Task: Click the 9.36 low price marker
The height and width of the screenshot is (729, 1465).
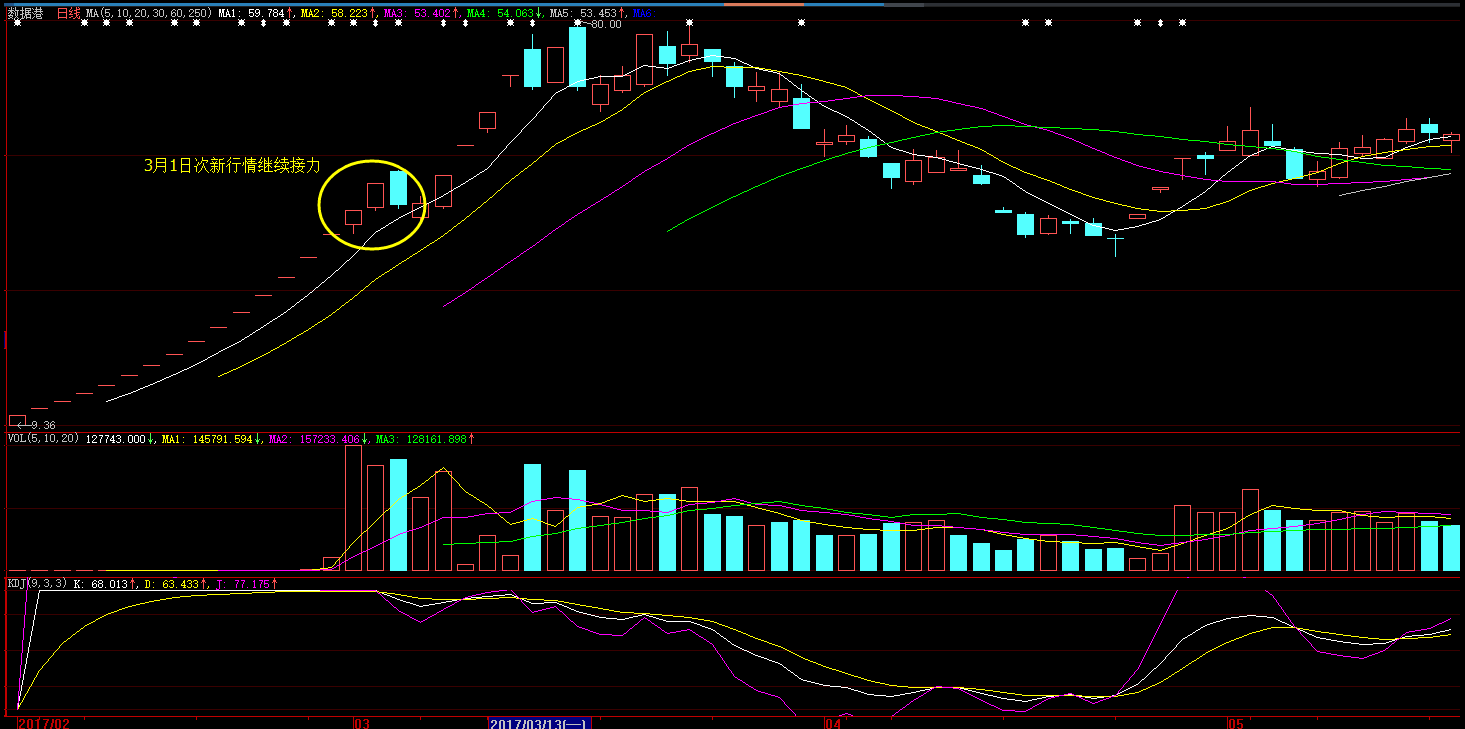Action: pyautogui.click(x=43, y=425)
